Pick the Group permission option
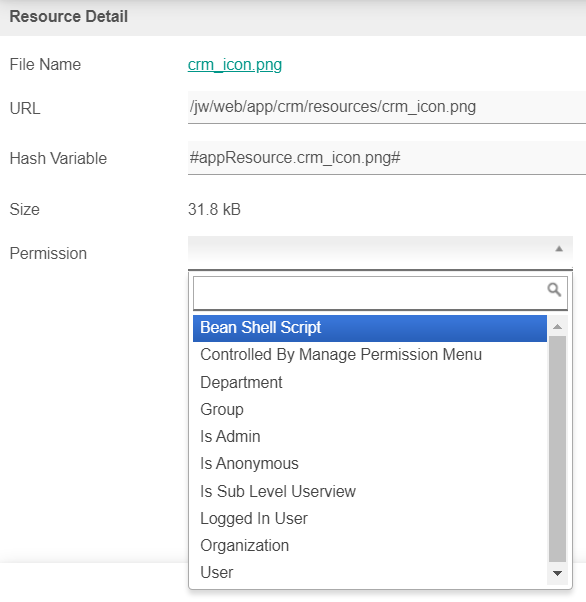Viewport: 586px width, 602px height. 370,409
